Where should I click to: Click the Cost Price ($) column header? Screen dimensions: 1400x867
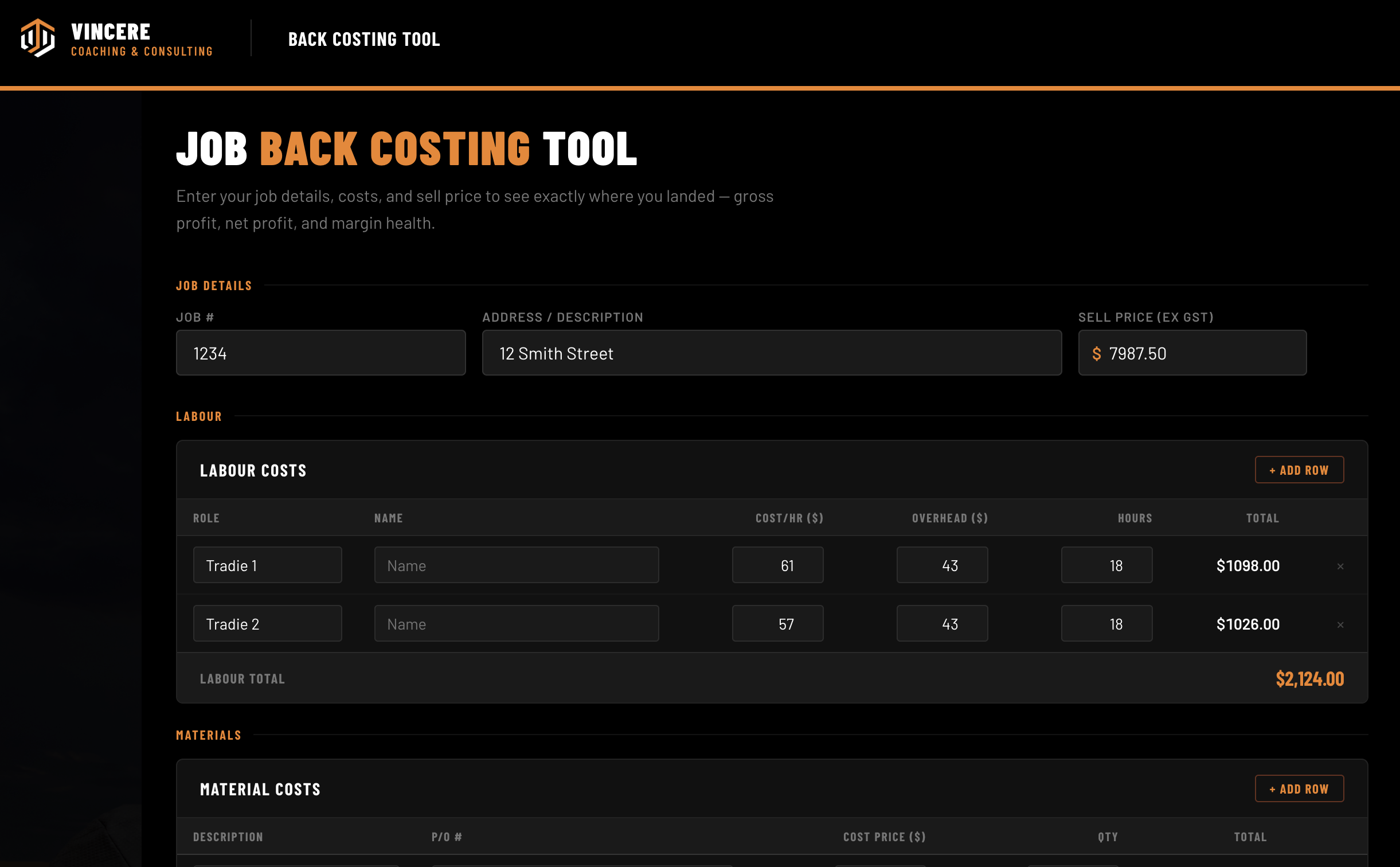[884, 837]
